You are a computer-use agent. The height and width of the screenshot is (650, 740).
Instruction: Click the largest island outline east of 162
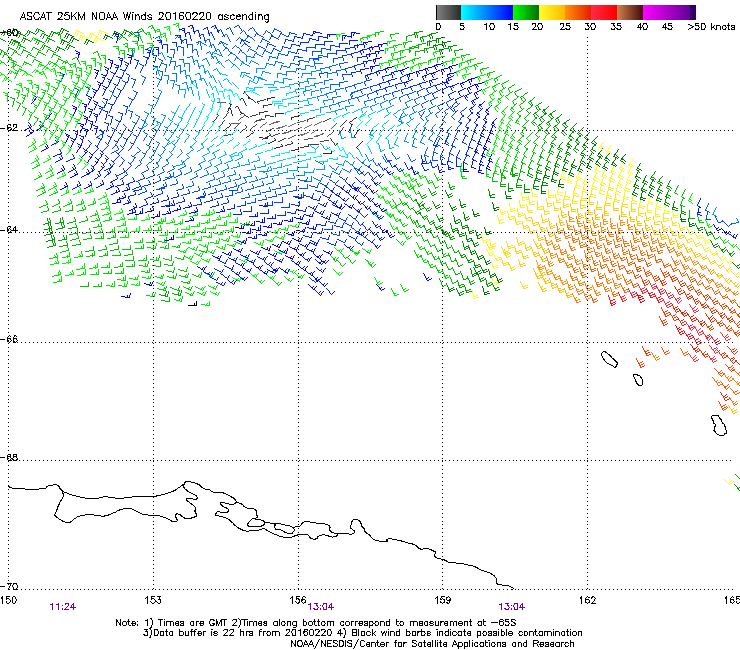[x=719, y=425]
